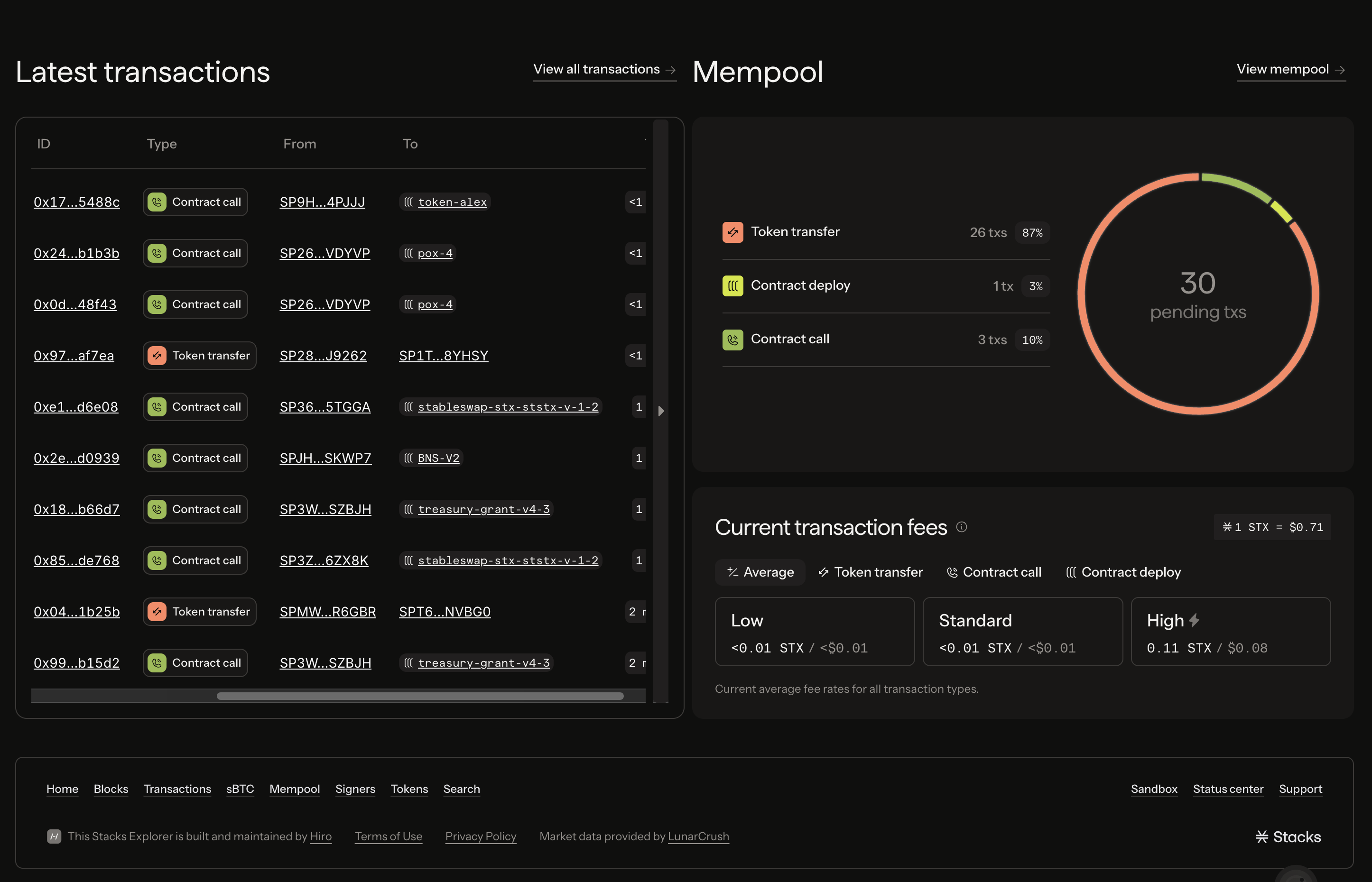Open transaction 0x17...5488c
This screenshot has width=1372, height=882.
coord(77,202)
